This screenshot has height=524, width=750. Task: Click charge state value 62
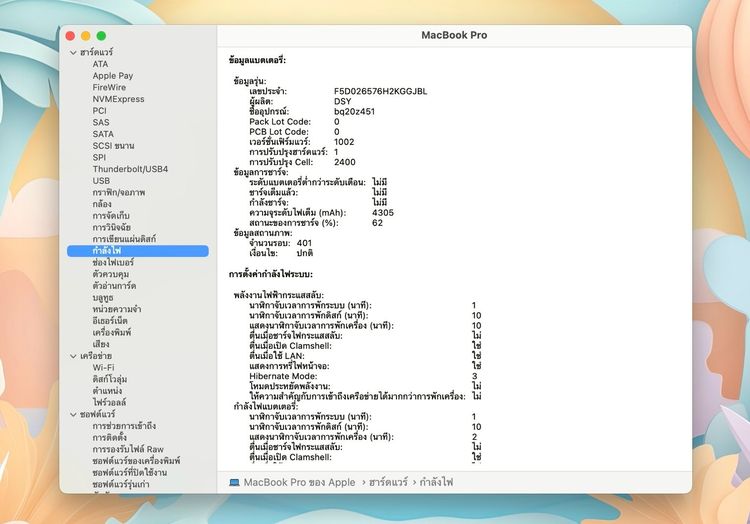coord(377,223)
